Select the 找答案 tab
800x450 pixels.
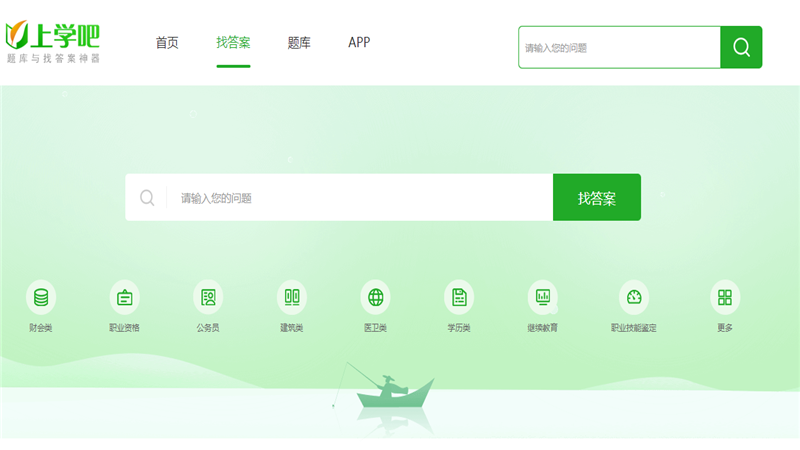click(233, 43)
